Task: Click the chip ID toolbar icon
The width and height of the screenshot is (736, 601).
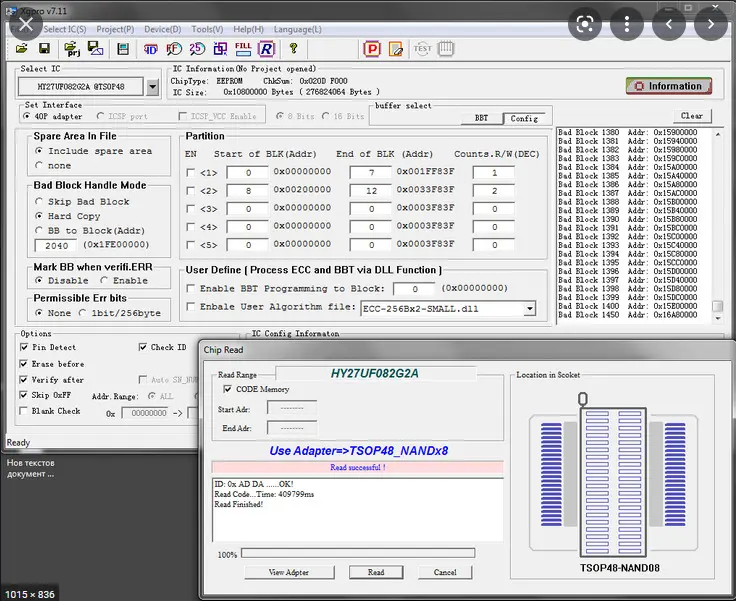Action: click(151, 48)
